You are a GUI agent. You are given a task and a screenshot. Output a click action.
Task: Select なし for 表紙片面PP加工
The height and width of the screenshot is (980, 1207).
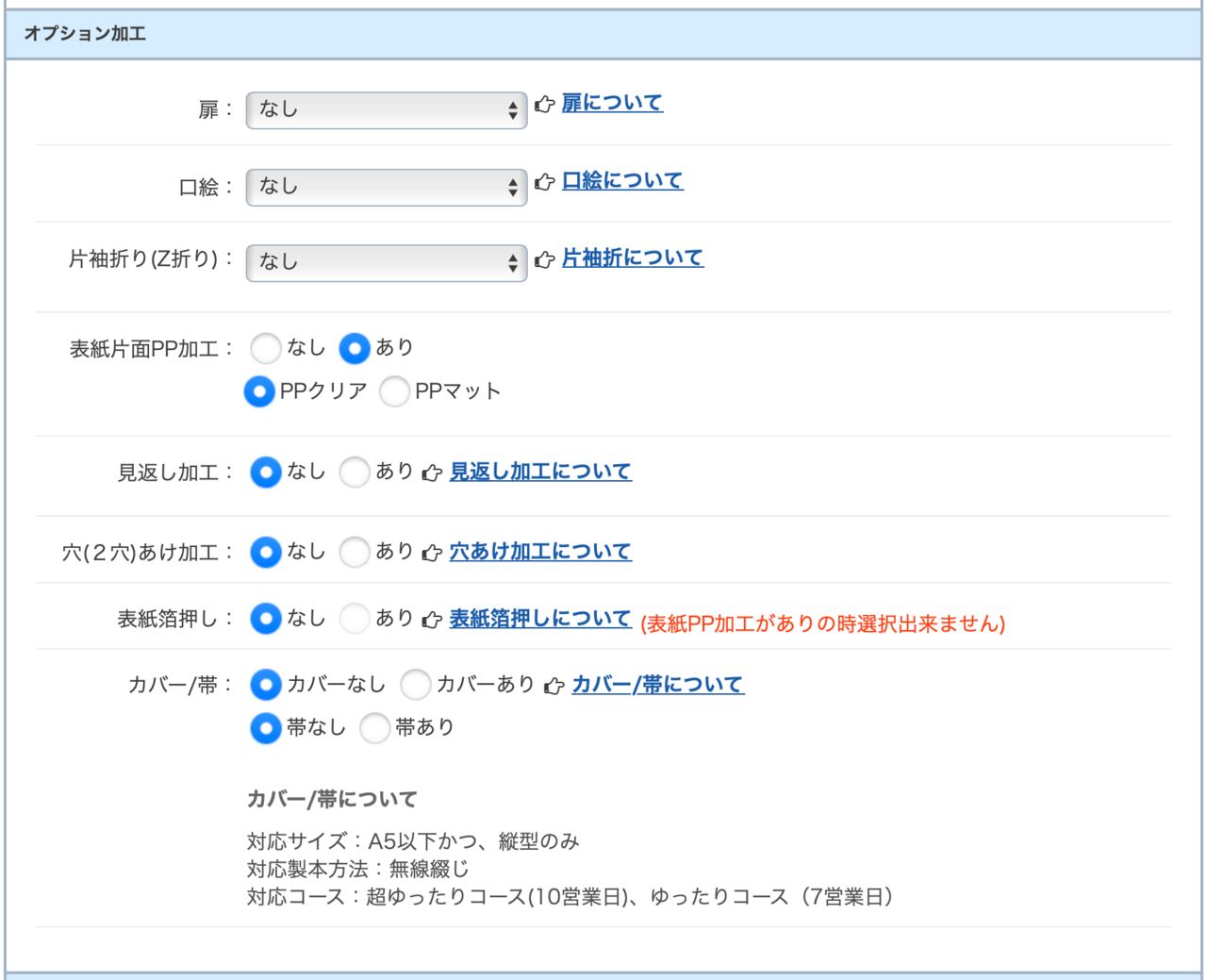pos(266,348)
